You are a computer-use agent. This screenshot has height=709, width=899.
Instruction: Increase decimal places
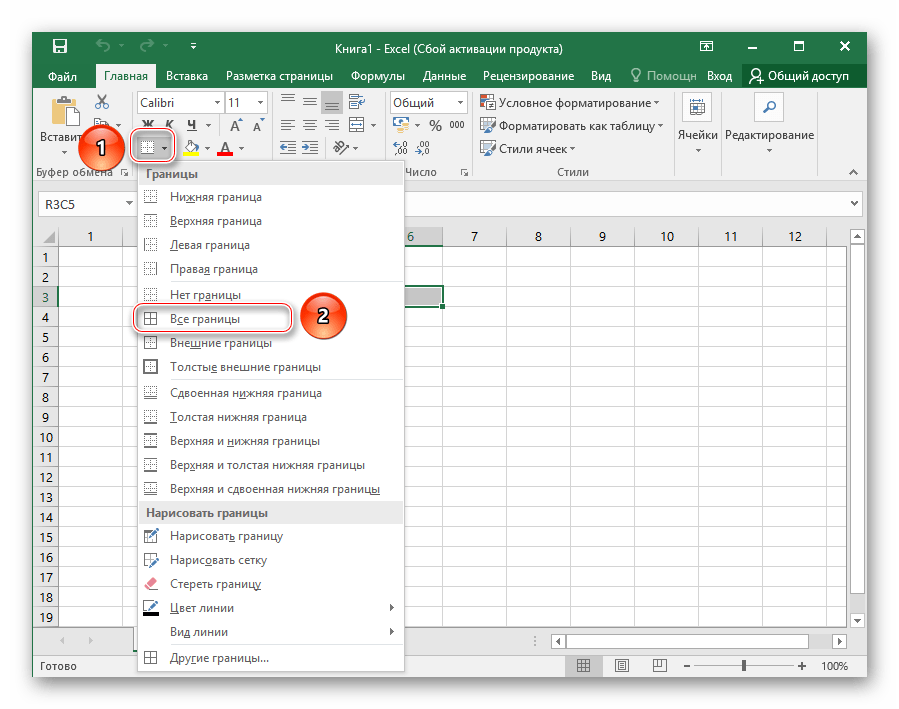pos(400,148)
